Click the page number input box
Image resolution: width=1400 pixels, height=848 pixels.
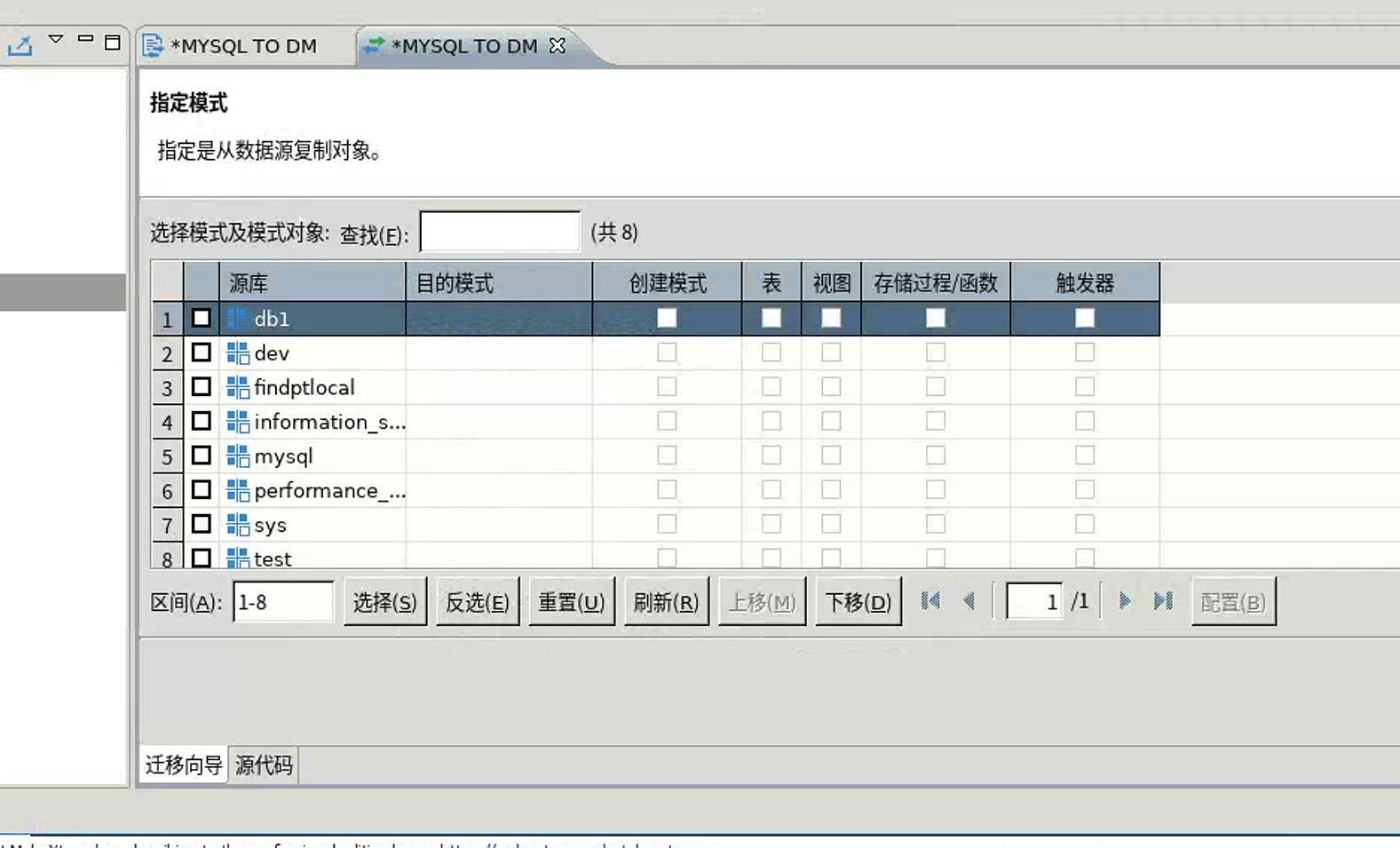pos(1034,602)
